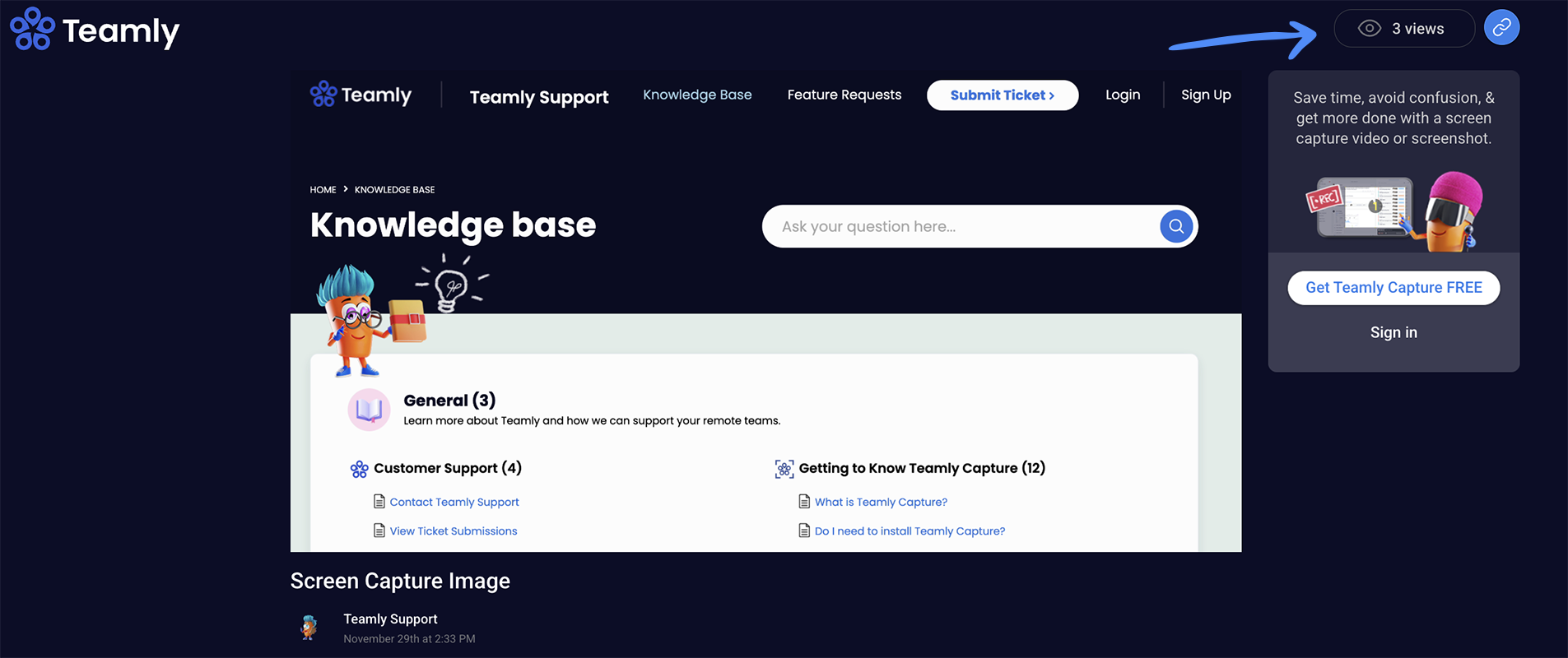Open the Feature Requests nav item
1568x658 pixels.
point(844,95)
